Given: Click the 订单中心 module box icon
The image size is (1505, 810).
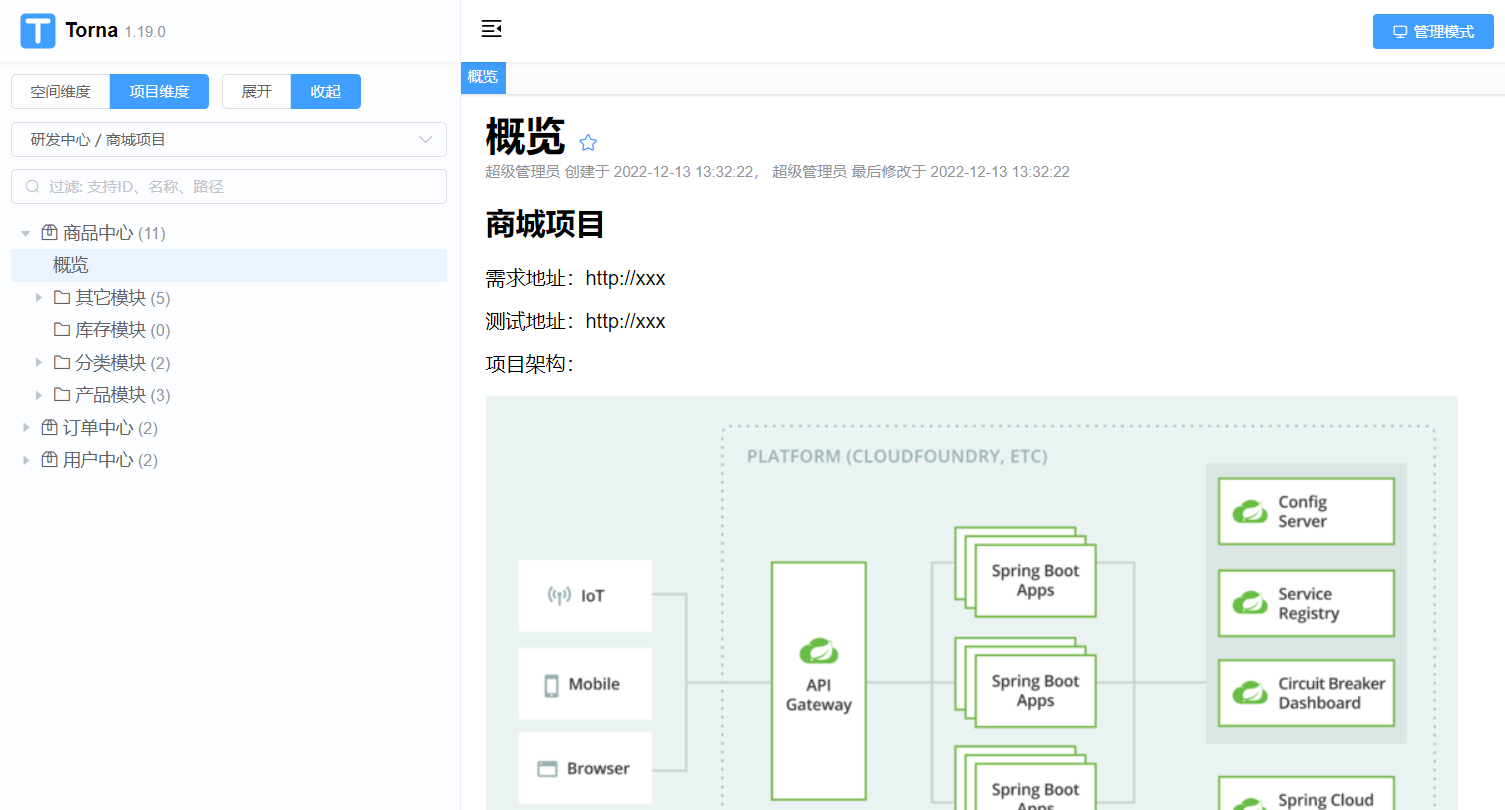Looking at the screenshot, I should coord(49,428).
